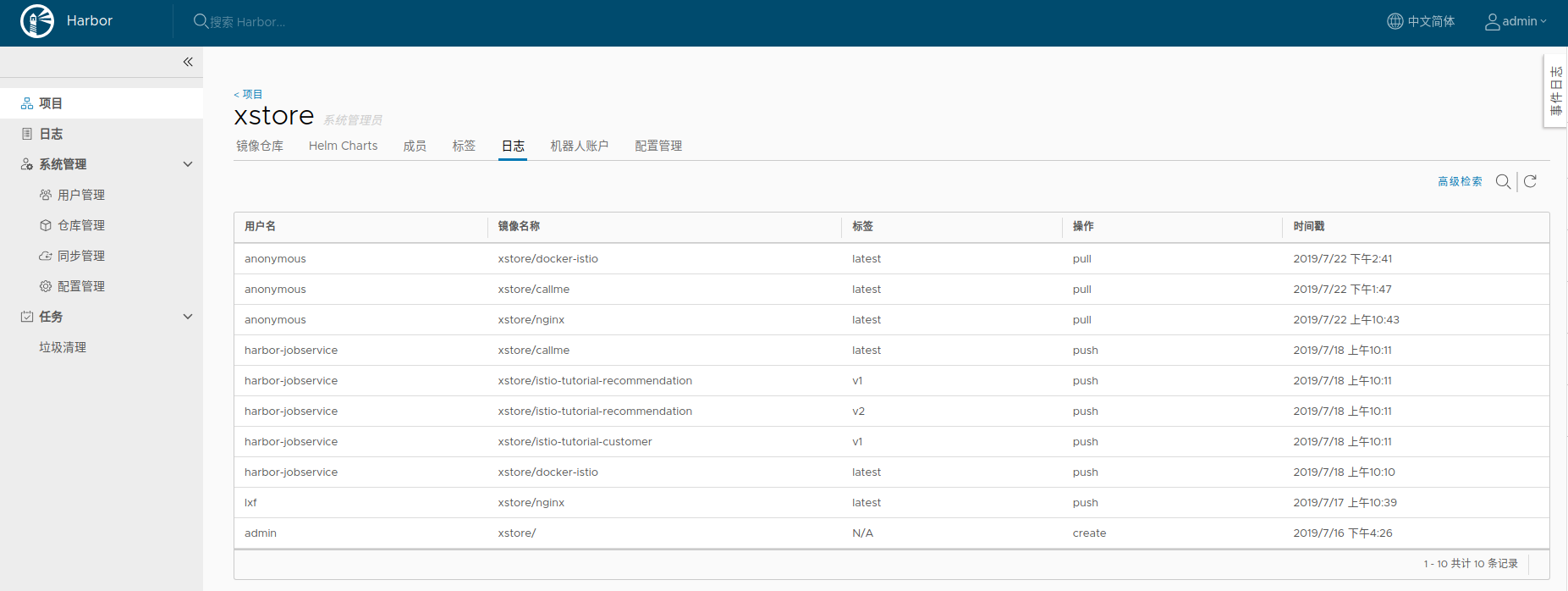Open 同步管理 in the sidebar
The width and height of the screenshot is (1568, 591).
81,256
